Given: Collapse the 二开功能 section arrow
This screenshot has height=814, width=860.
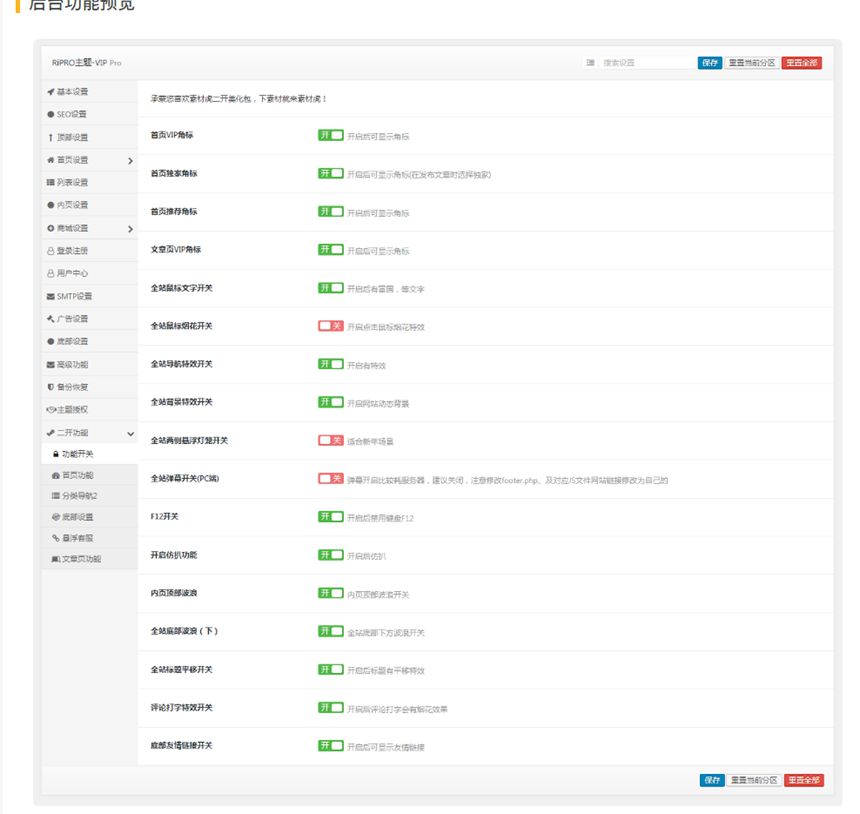Looking at the screenshot, I should 130,433.
